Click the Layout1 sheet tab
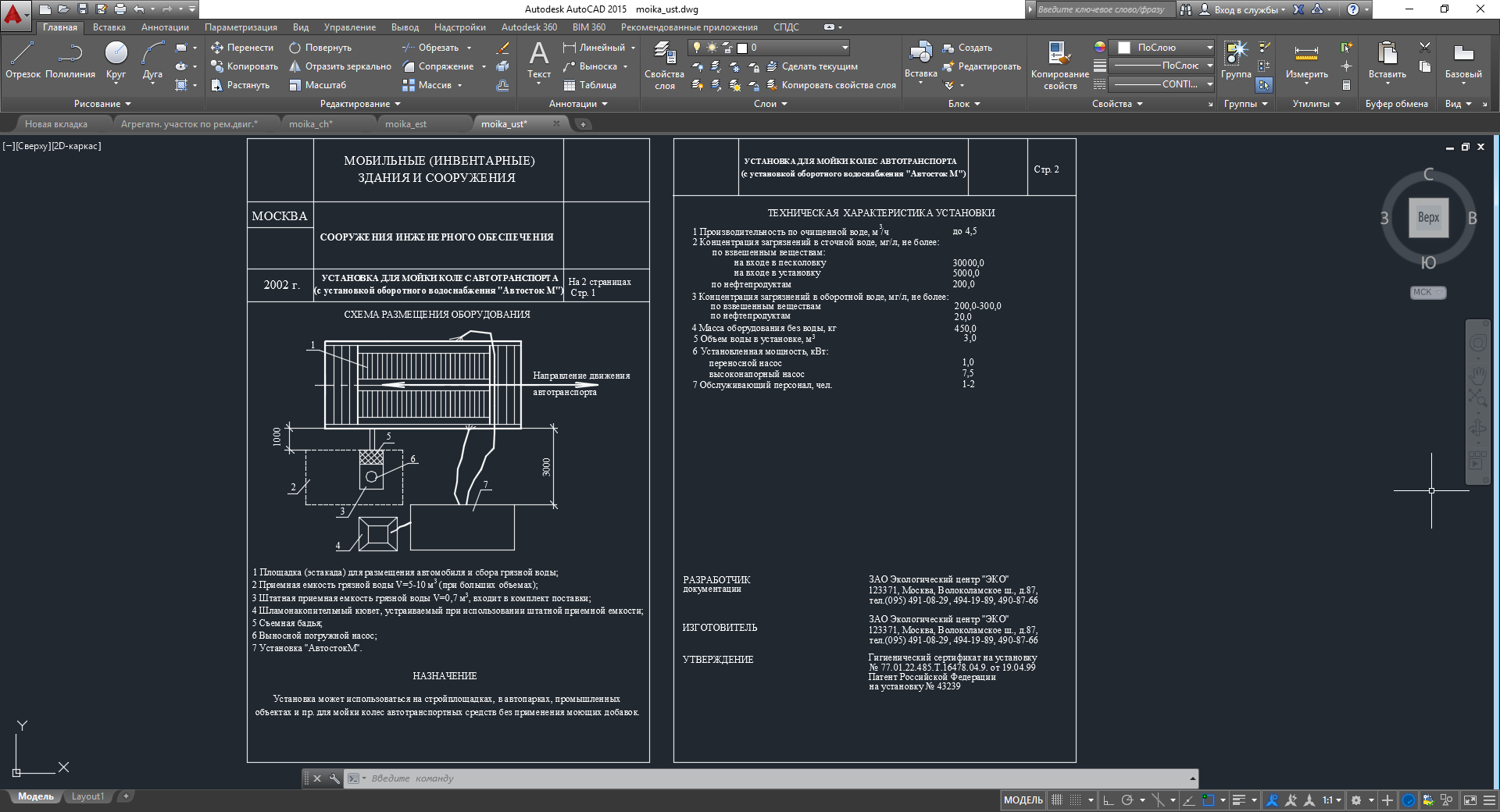1500x812 pixels. pos(87,796)
